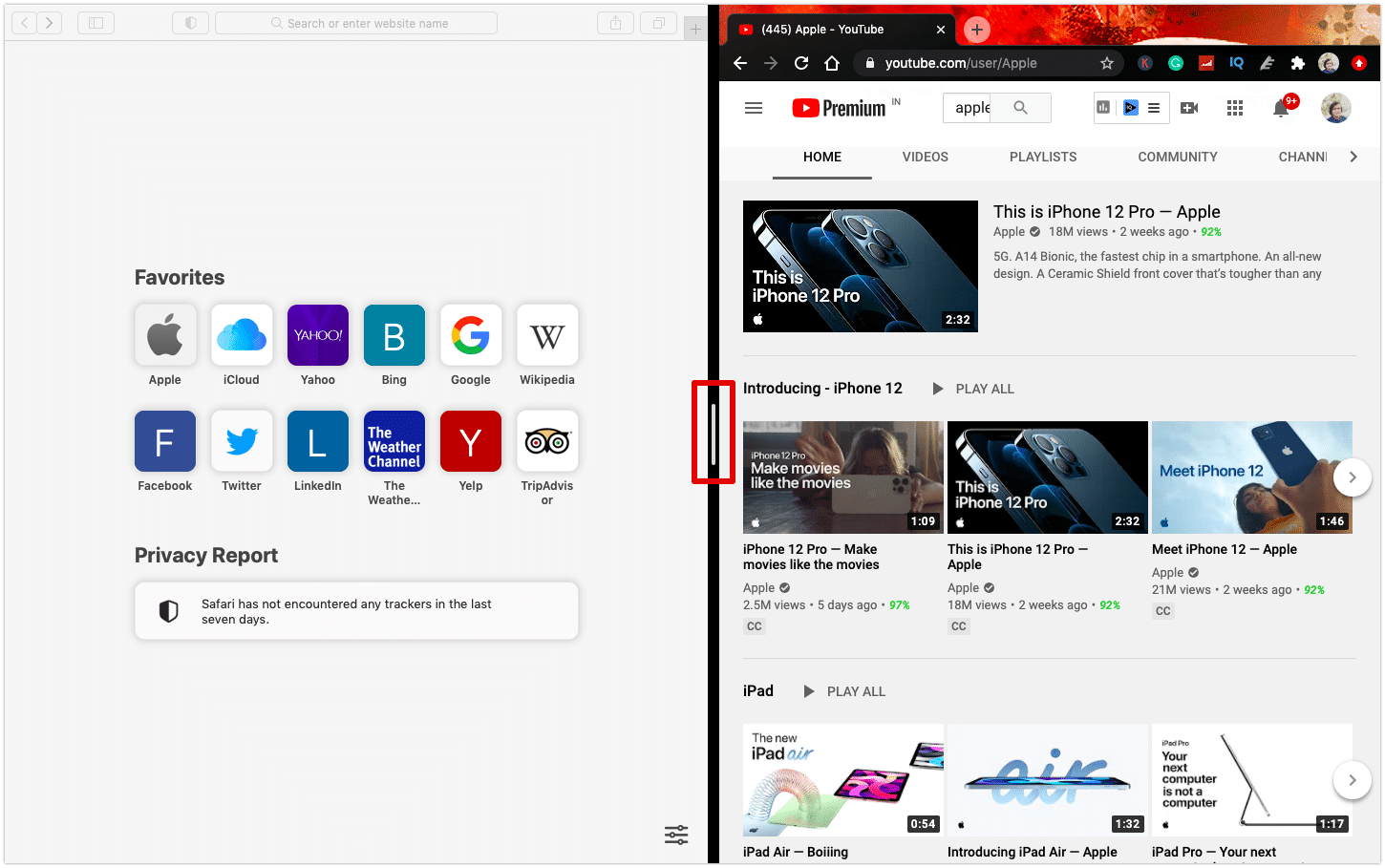The image size is (1385, 868).
Task: Open the Meet iPhone 12 video thumbnail
Action: click(x=1251, y=477)
